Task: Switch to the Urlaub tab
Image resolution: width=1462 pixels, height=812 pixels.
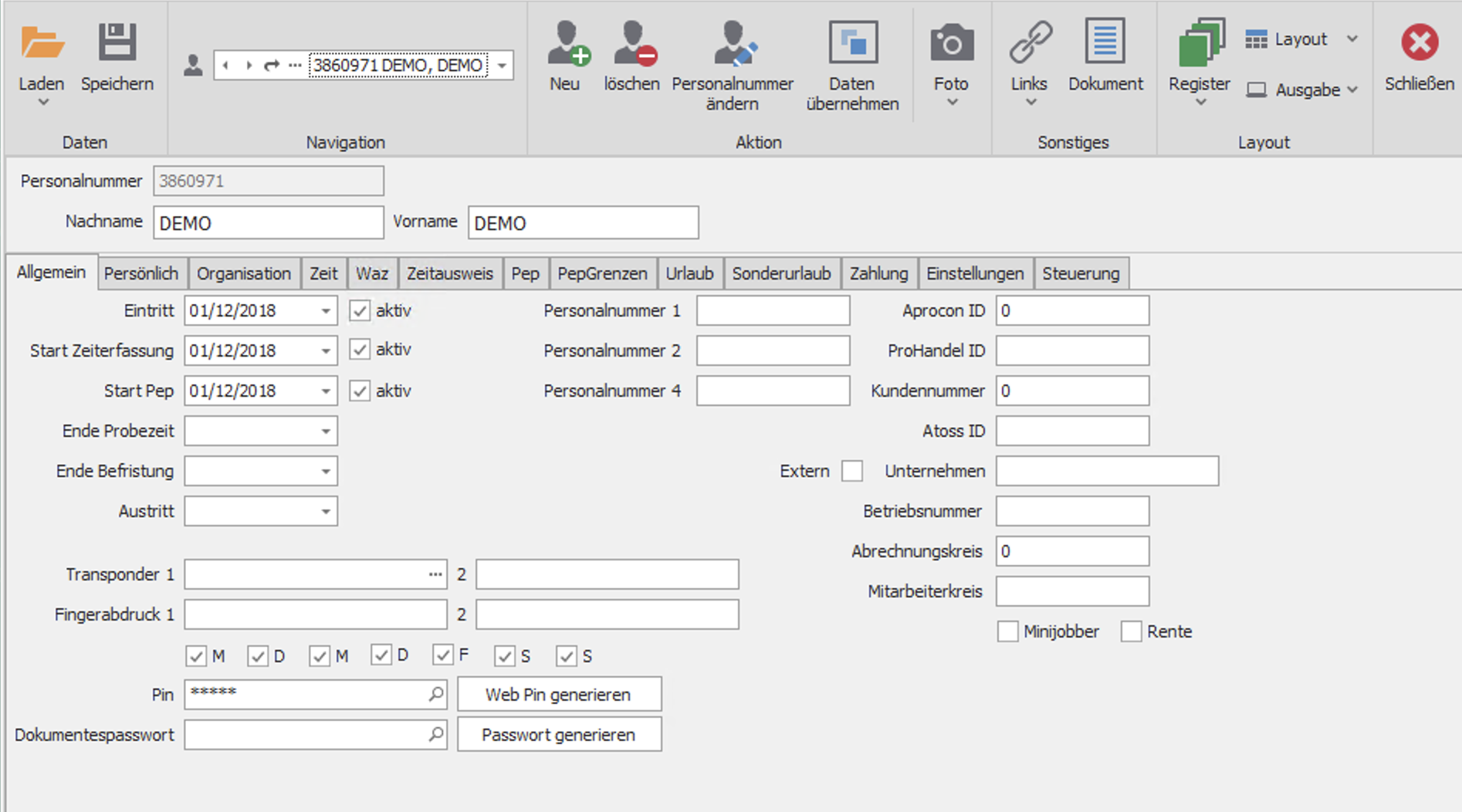Action: (689, 274)
